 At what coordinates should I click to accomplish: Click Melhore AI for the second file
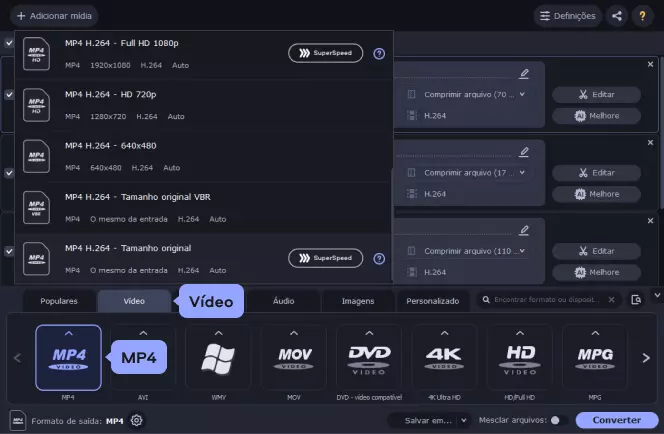(x=596, y=194)
